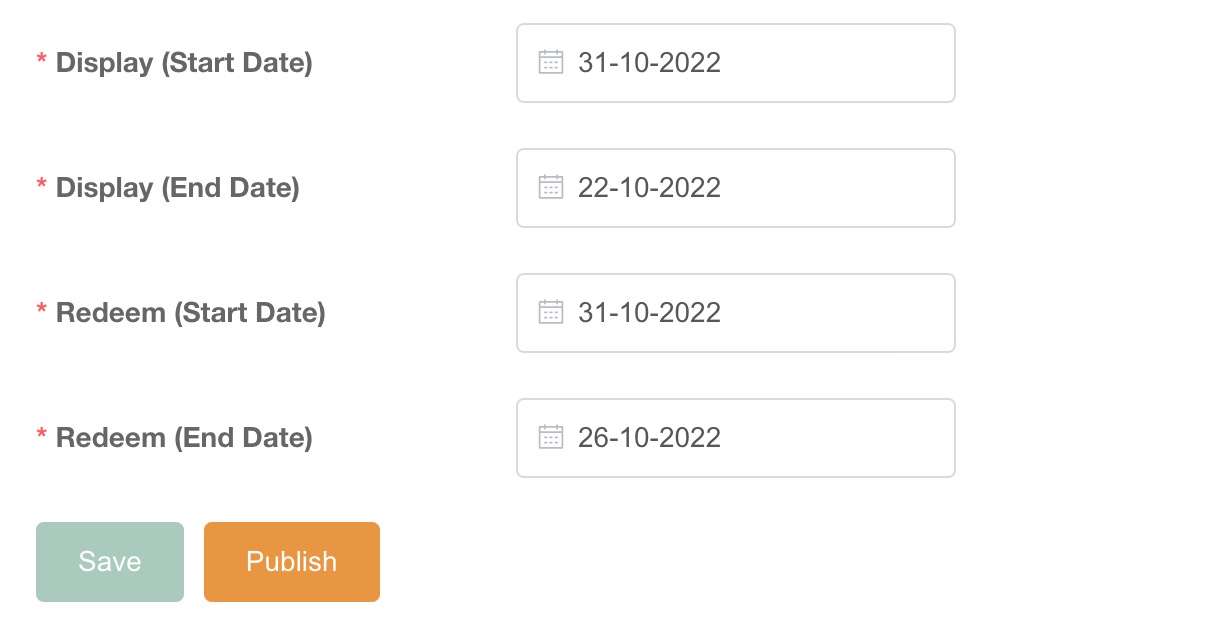This screenshot has height=630, width=1228.
Task: Click the "Redeem (Start Date)" label text
Action: coord(191,313)
